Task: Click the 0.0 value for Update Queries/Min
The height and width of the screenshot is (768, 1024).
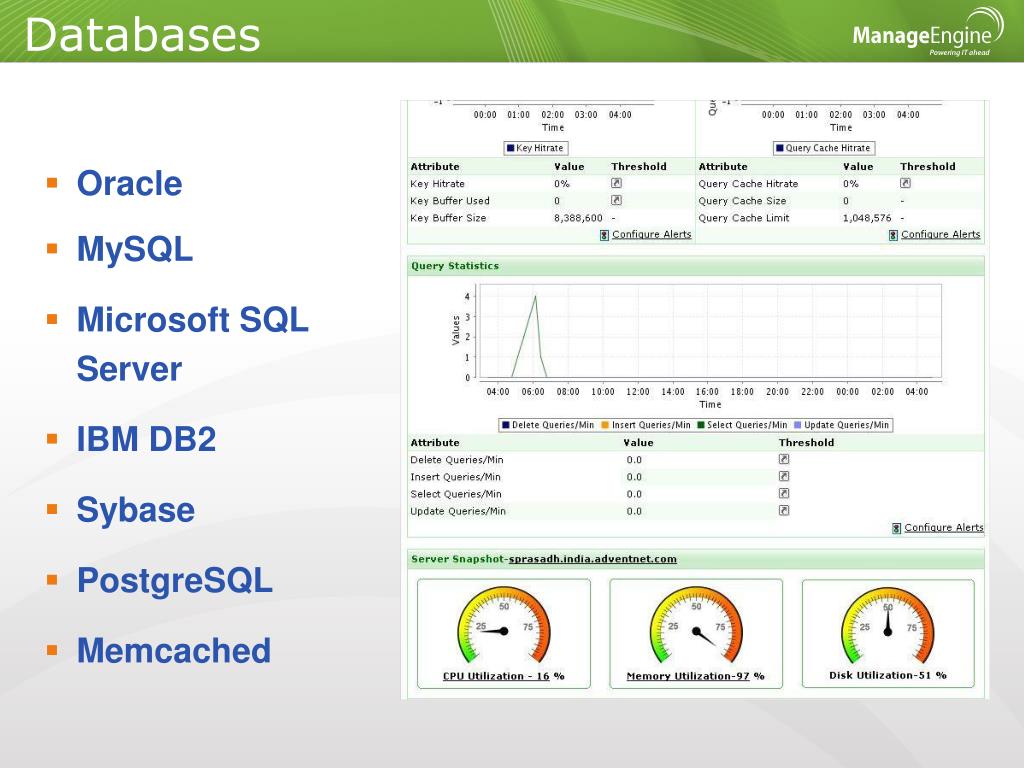Action: tap(634, 511)
